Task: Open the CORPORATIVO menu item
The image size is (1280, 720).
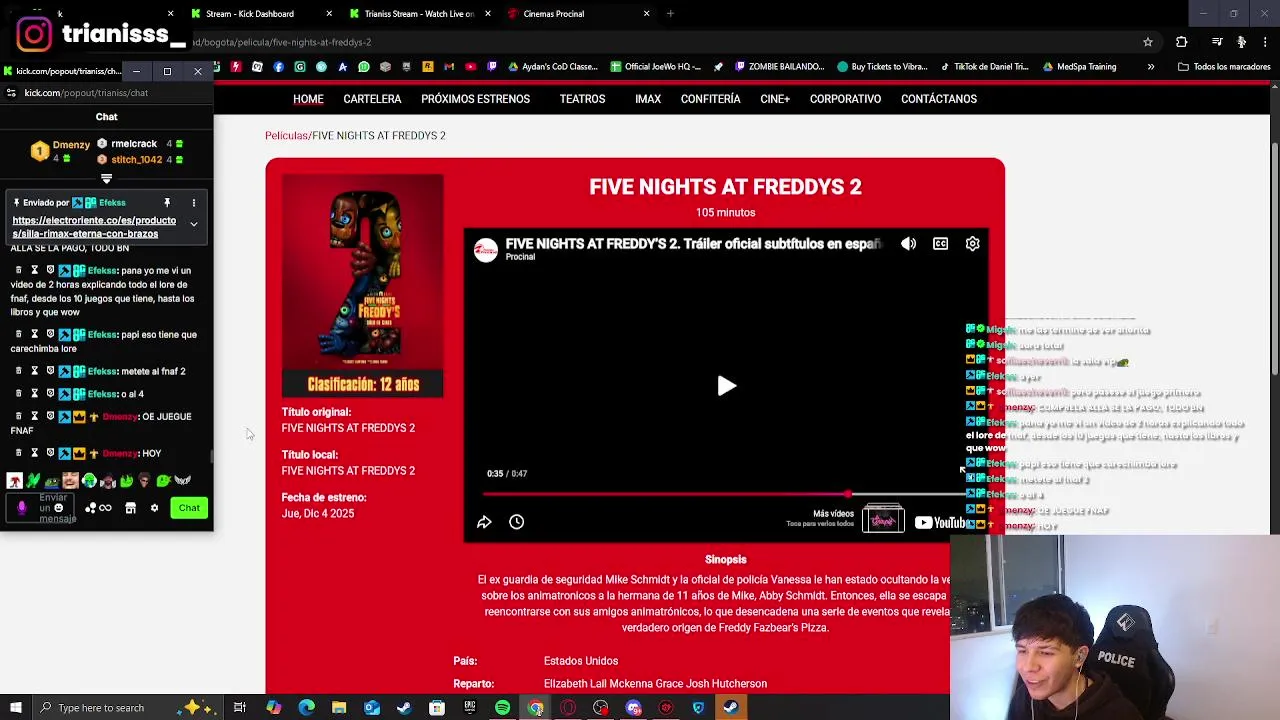Action: (845, 99)
